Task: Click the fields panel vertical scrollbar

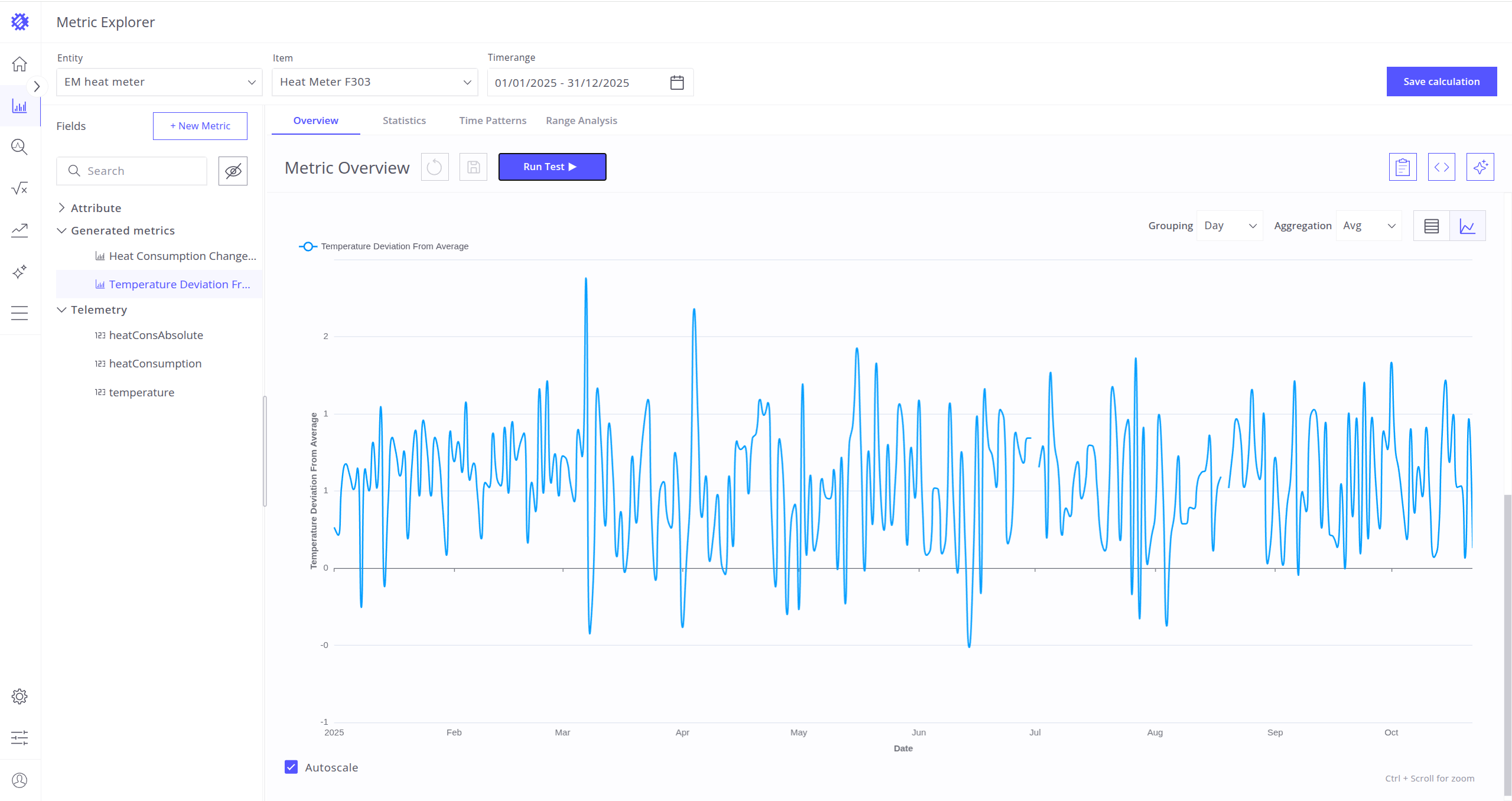Action: [265, 451]
